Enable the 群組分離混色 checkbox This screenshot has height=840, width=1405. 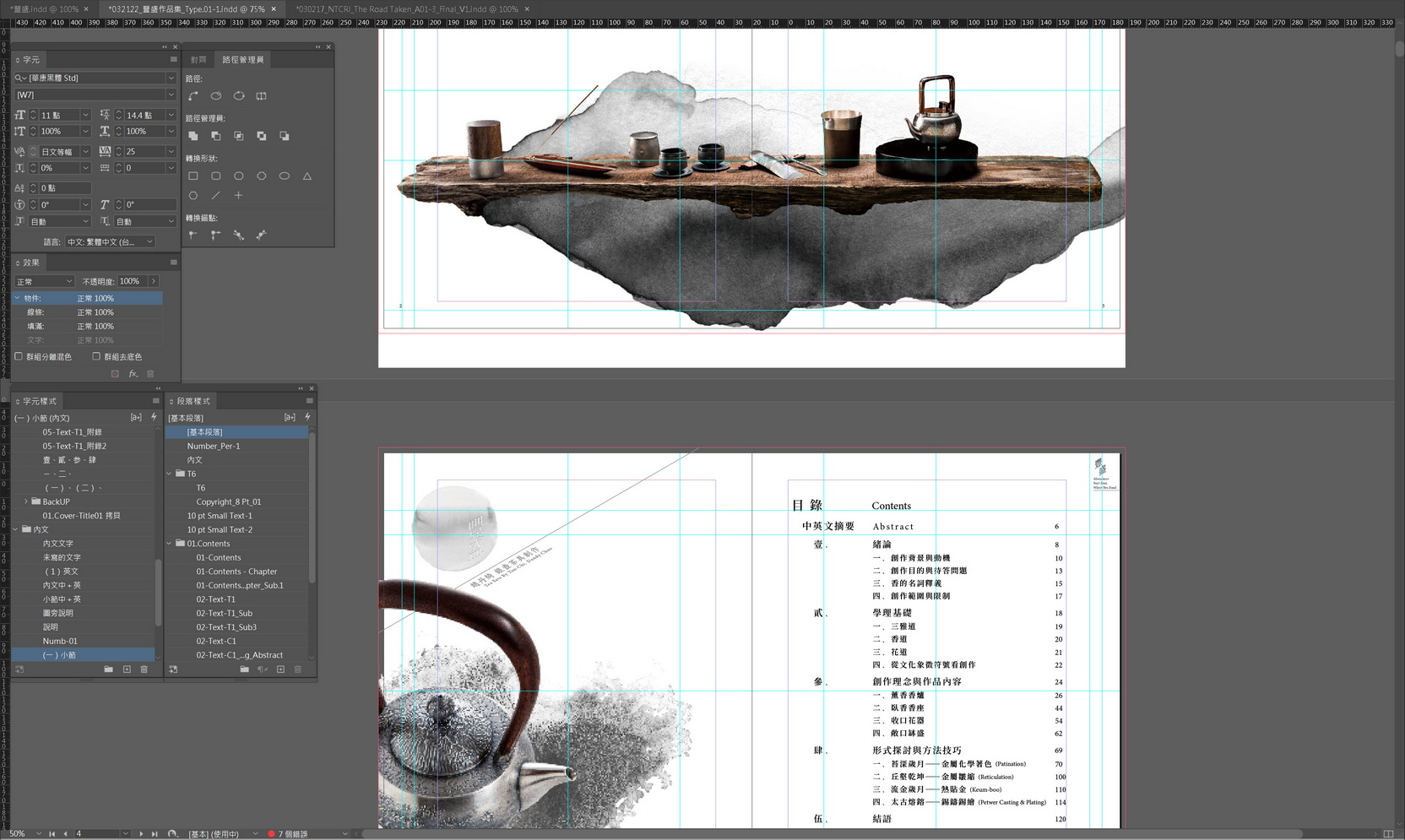point(19,357)
